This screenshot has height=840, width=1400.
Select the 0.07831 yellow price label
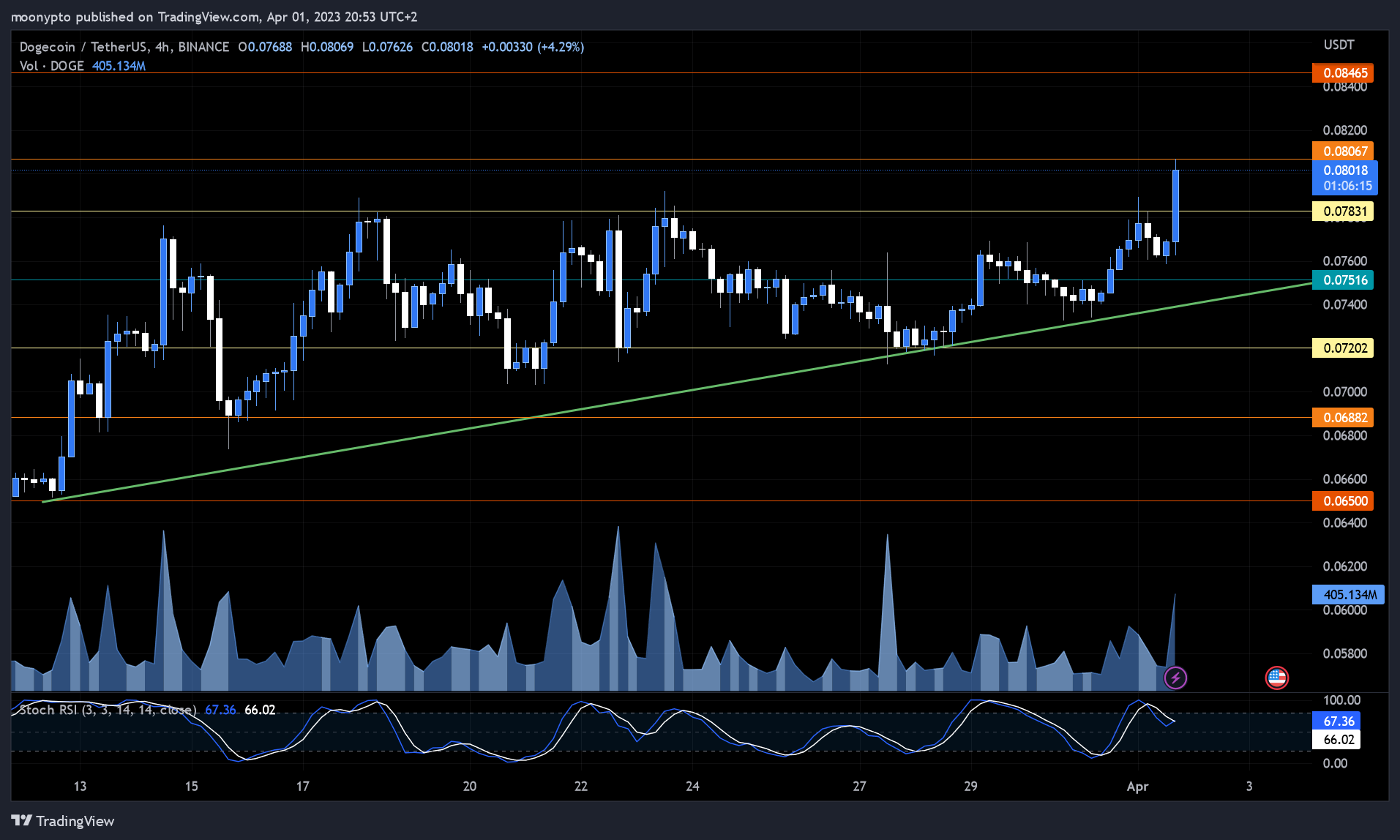(x=1343, y=211)
